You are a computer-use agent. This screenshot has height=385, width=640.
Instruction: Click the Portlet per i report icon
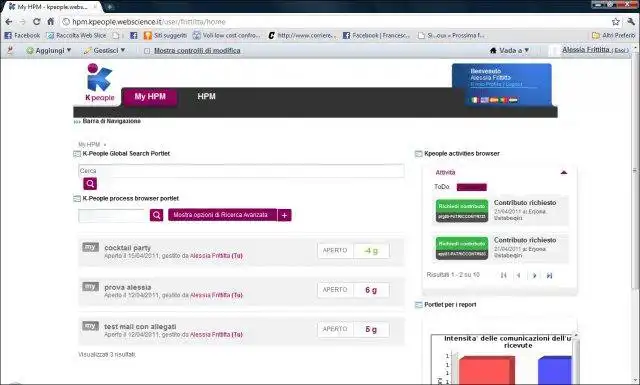coord(418,305)
